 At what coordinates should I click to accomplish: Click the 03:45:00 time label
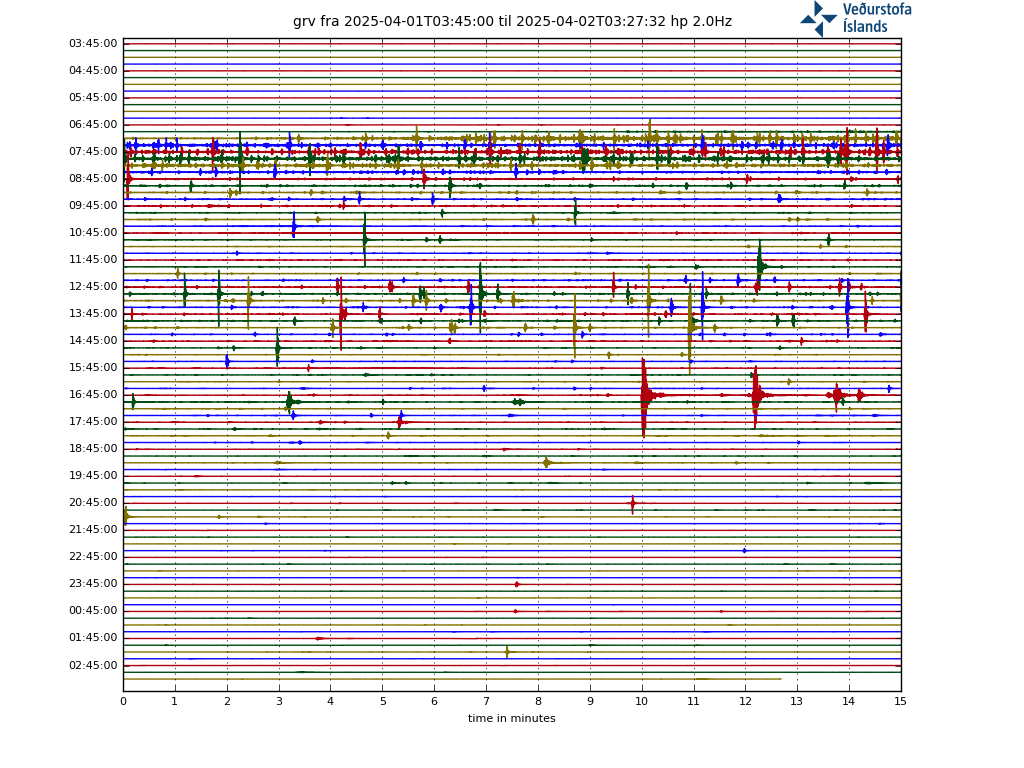93,44
